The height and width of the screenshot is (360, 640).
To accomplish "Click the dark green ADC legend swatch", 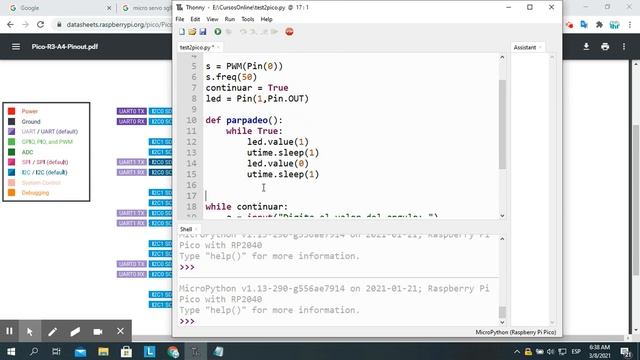I will [11, 152].
